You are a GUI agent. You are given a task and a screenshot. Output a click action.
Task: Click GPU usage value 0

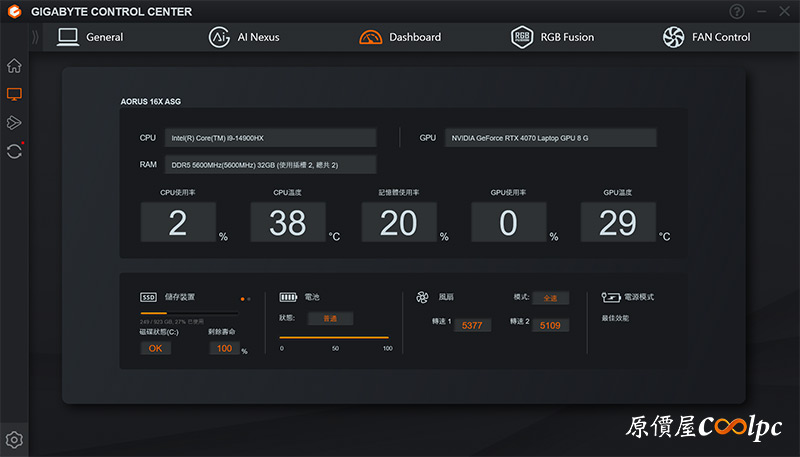(509, 222)
